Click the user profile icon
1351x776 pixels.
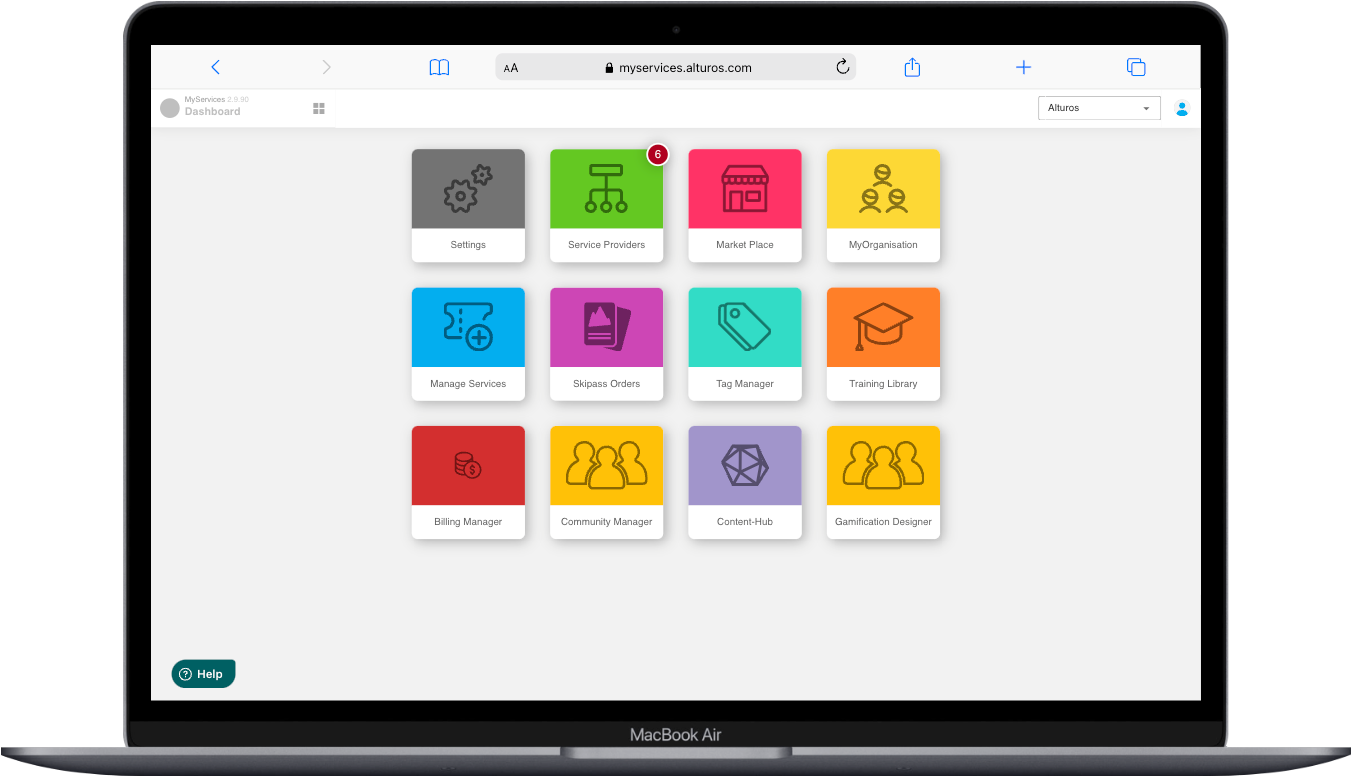(x=1182, y=108)
